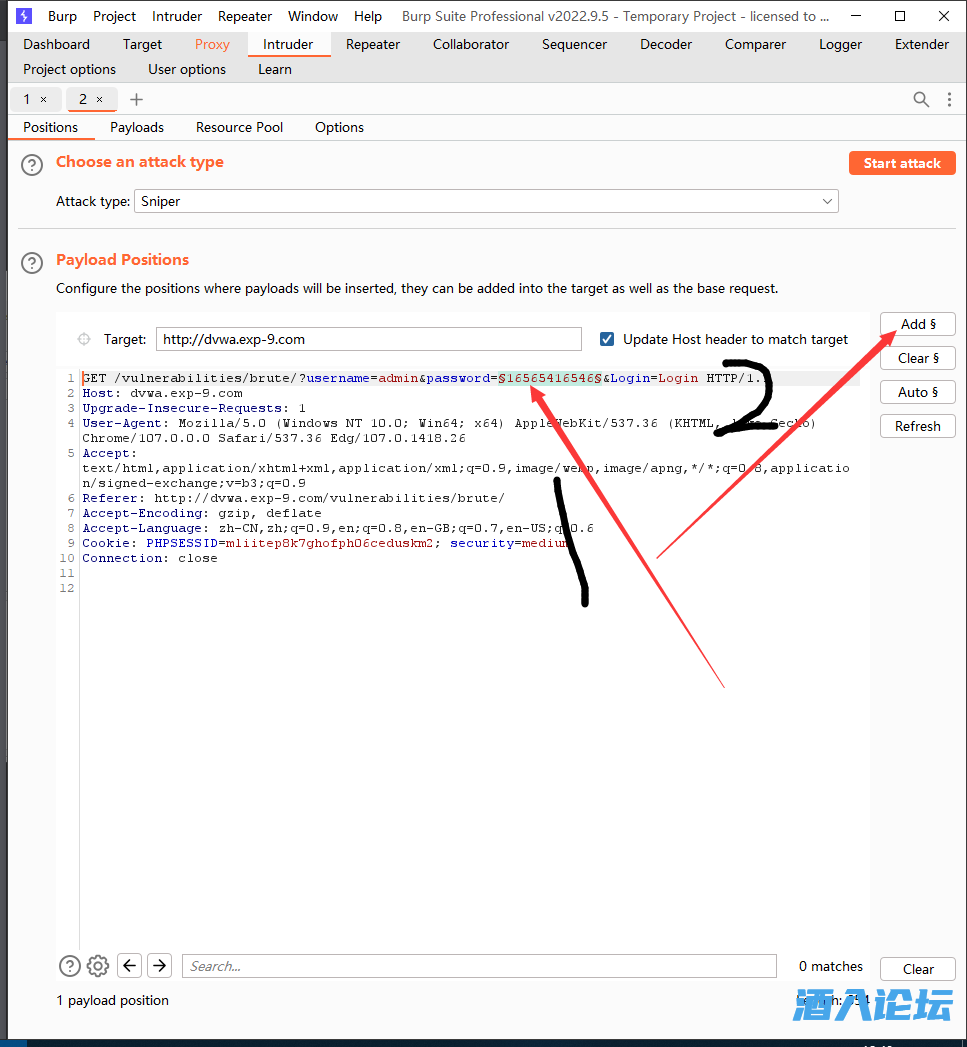The width and height of the screenshot is (967, 1047).
Task: Click the Cookie header line
Action: click(325, 544)
